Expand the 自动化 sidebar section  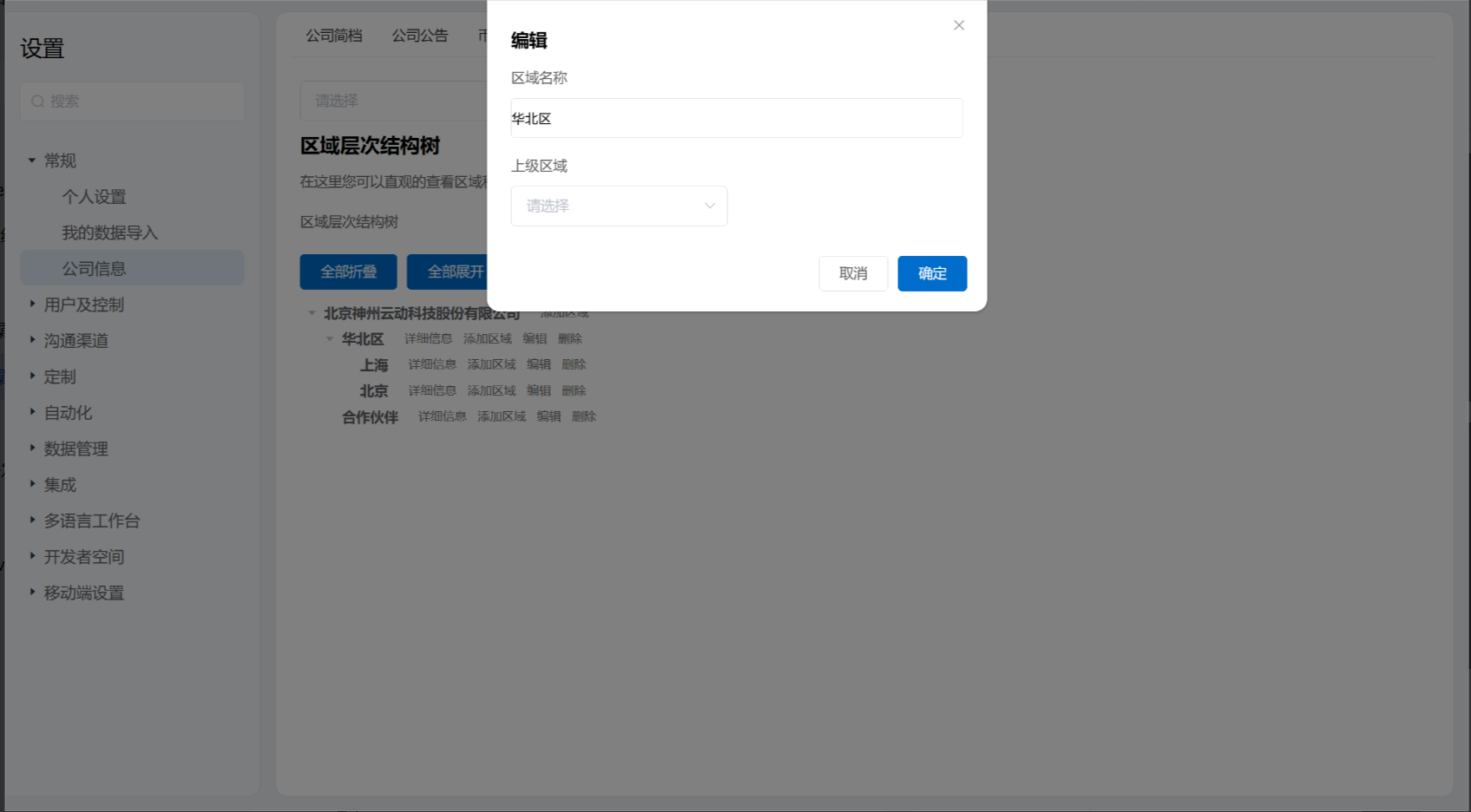point(32,412)
